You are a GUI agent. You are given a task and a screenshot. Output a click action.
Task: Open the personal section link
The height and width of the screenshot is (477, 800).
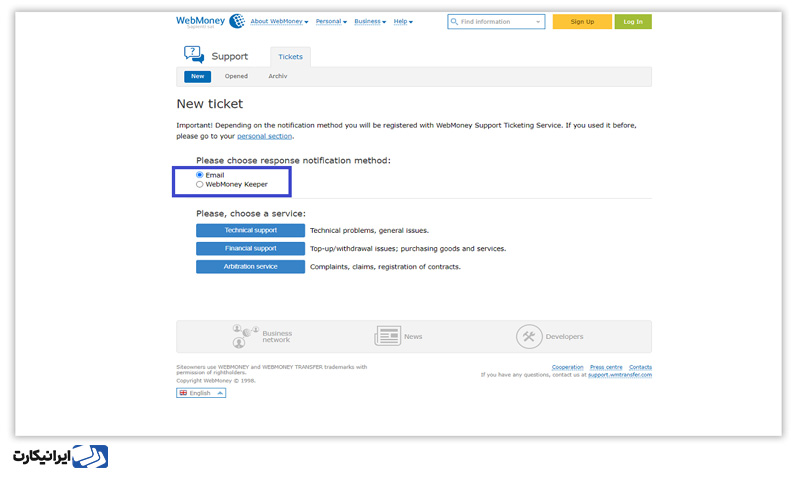pos(264,136)
